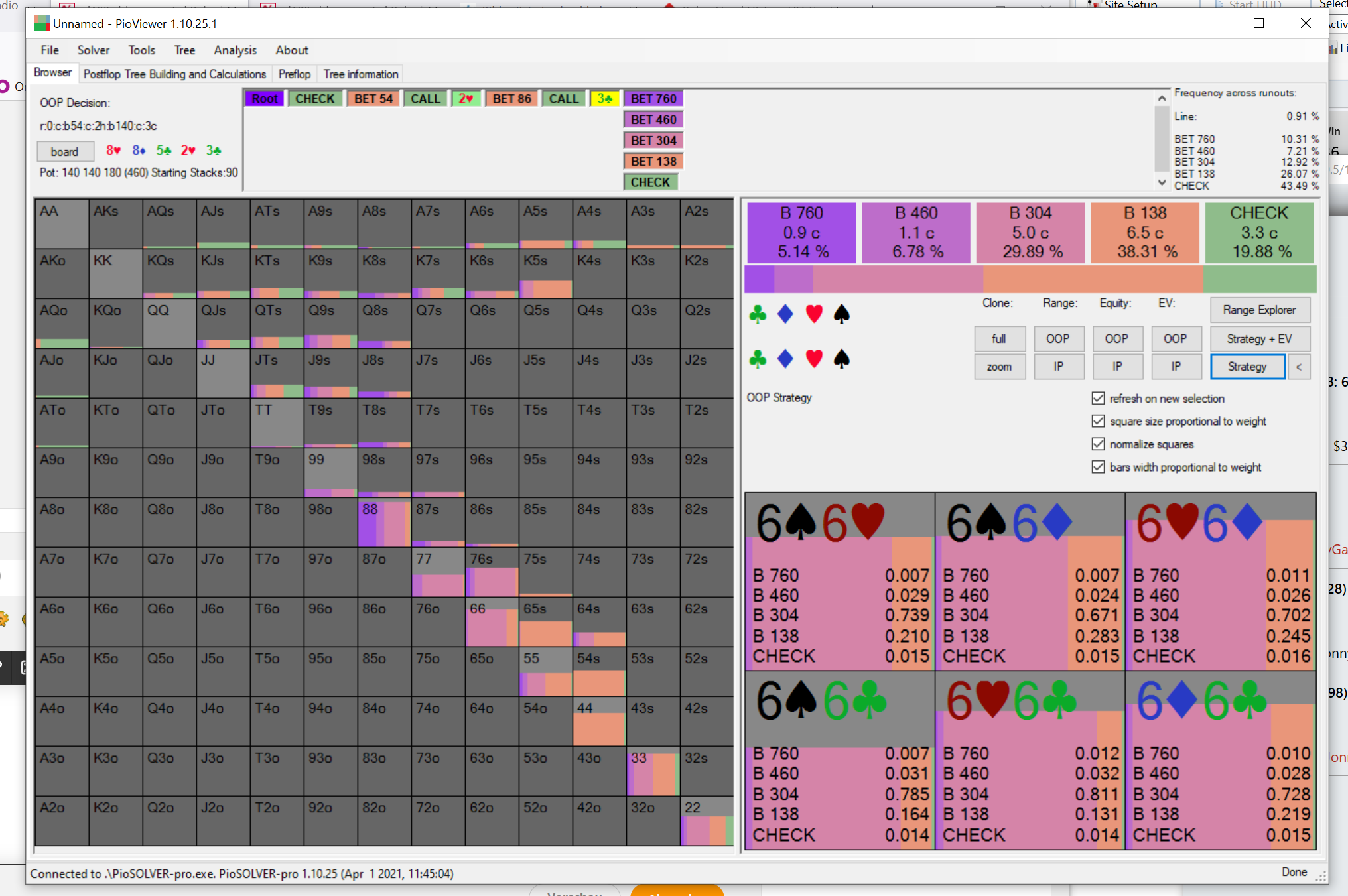Screen dimensions: 1348x896
Task: Select the club suit in the top suit row
Action: 758,314
